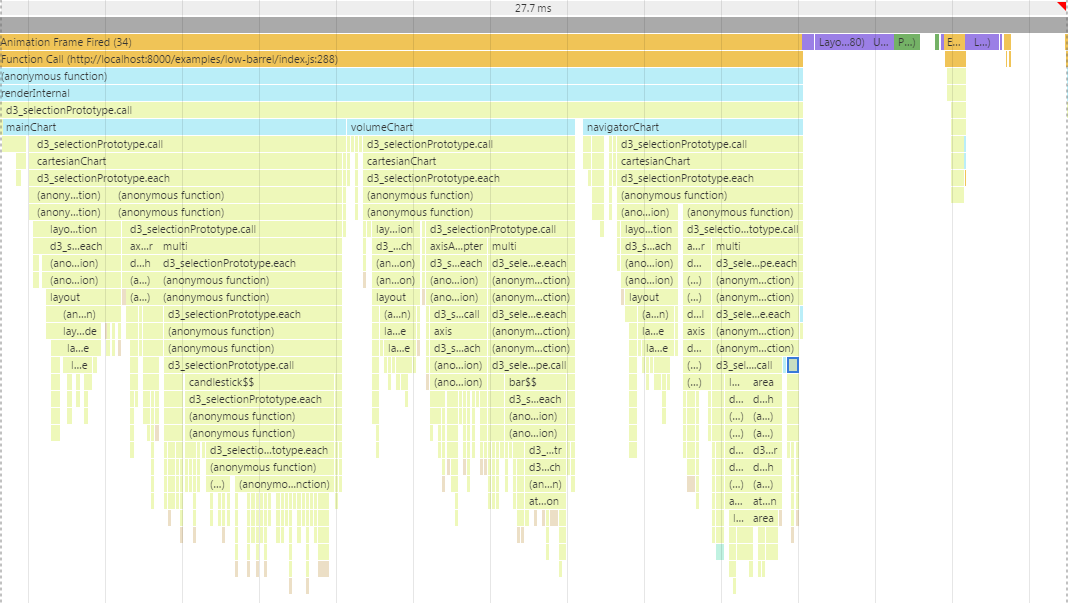Select the layo...tion bar under mainChart

[75, 230]
